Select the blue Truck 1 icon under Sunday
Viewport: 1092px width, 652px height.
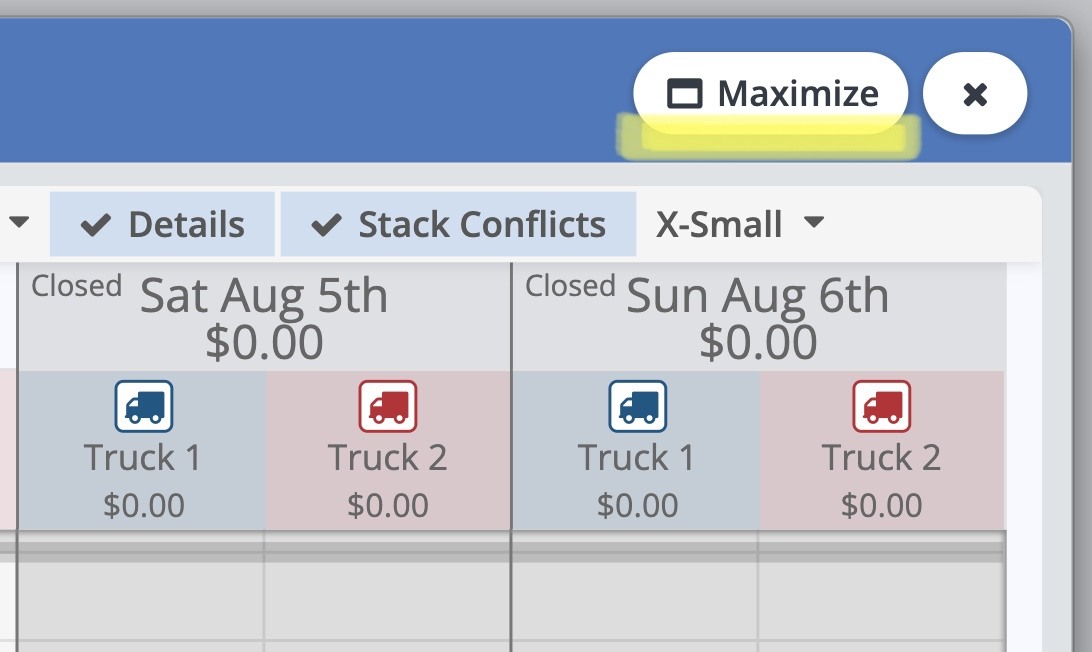point(638,406)
